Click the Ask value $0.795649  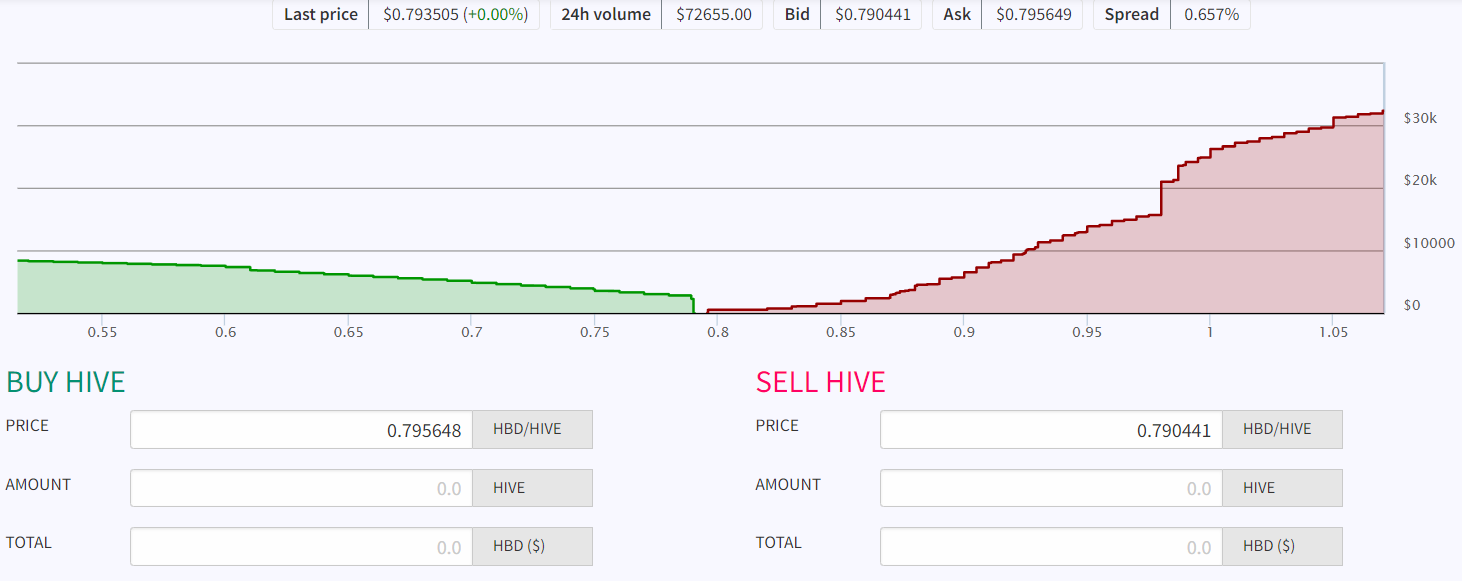1034,15
